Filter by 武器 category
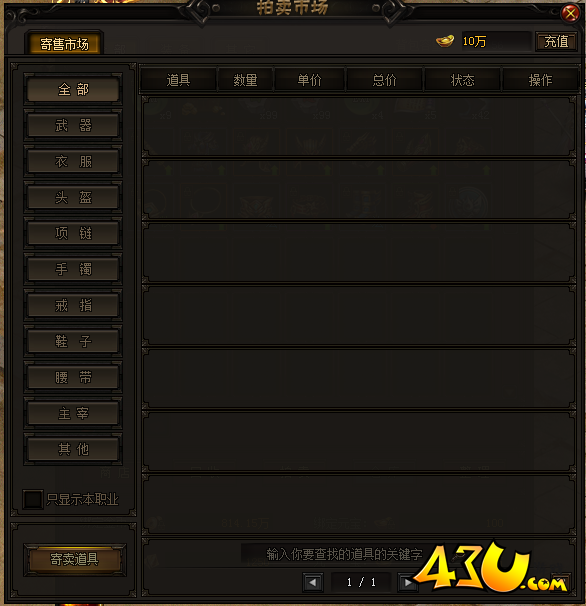 coord(73,126)
